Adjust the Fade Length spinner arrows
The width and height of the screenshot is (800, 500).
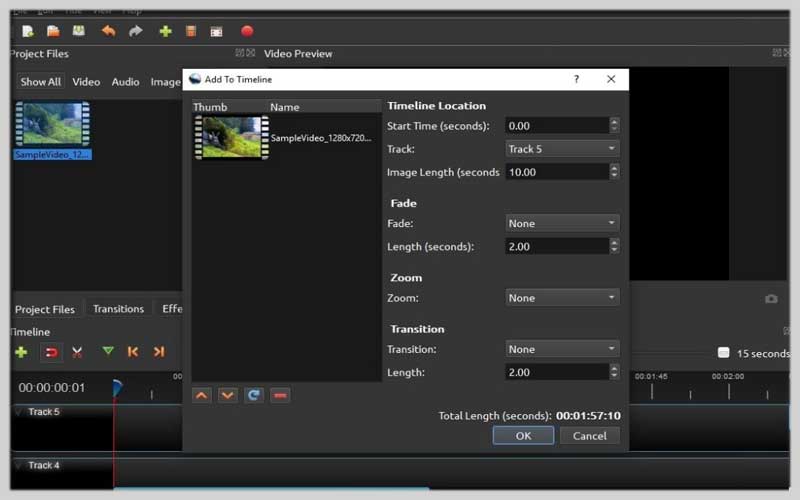coord(614,246)
